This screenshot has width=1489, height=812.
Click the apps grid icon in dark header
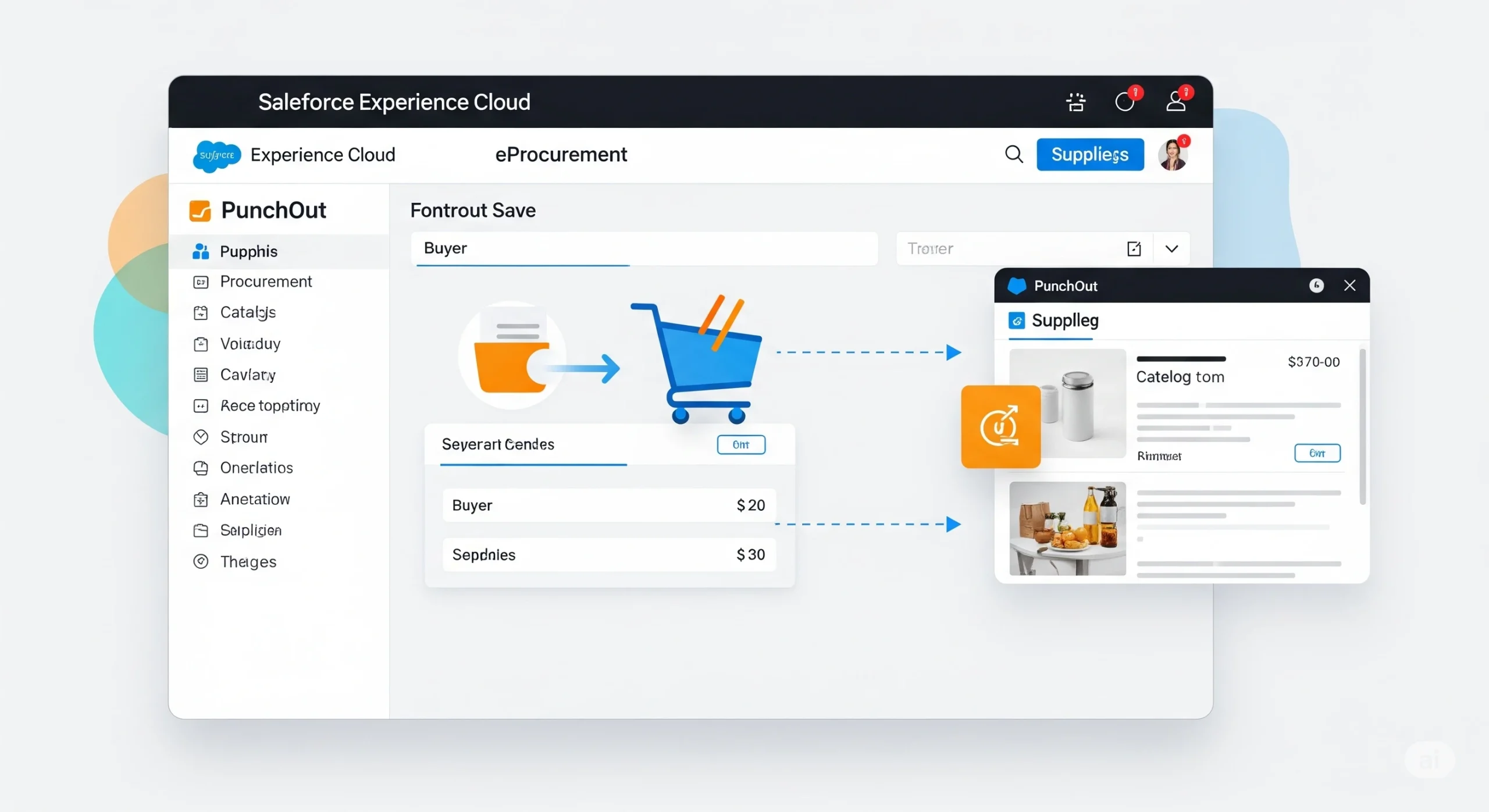[x=1076, y=102]
